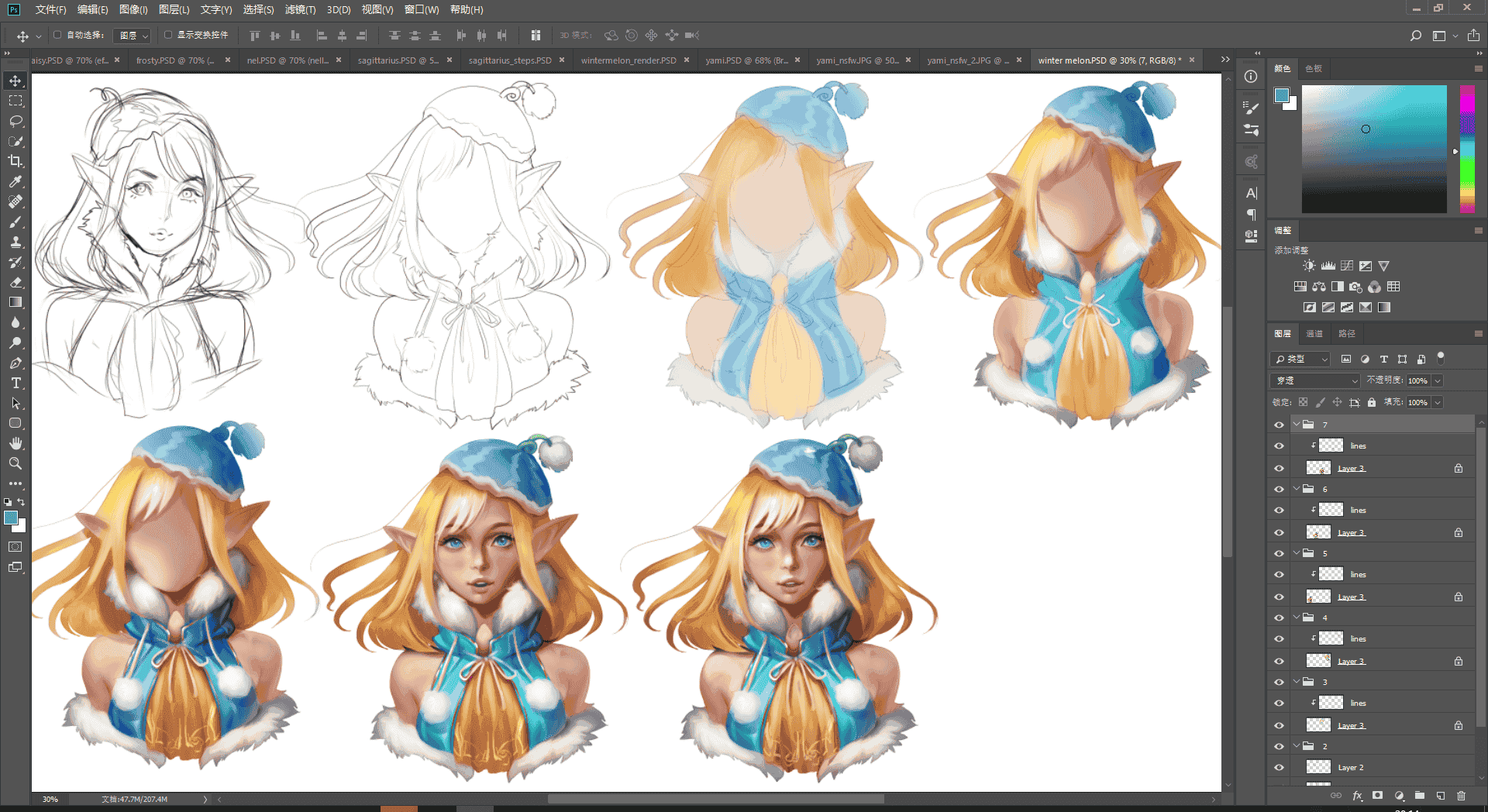Screen dimensions: 1488x812
Task: Select the Brush tool
Action: [x=15, y=222]
